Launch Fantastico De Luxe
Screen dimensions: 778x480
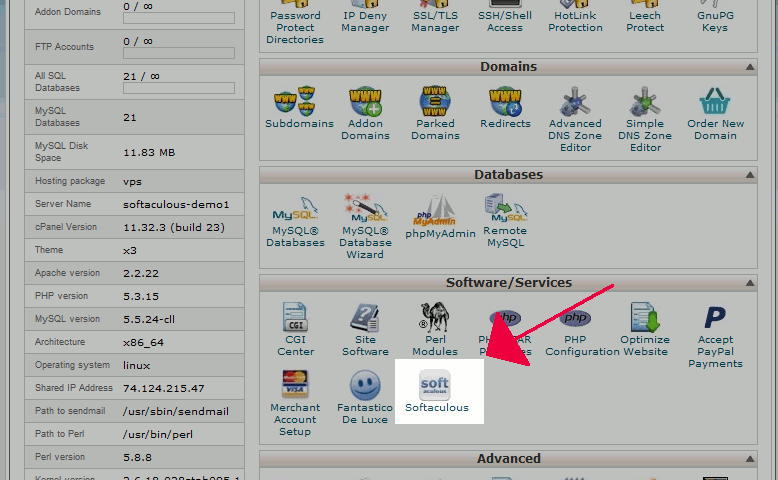tap(365, 397)
